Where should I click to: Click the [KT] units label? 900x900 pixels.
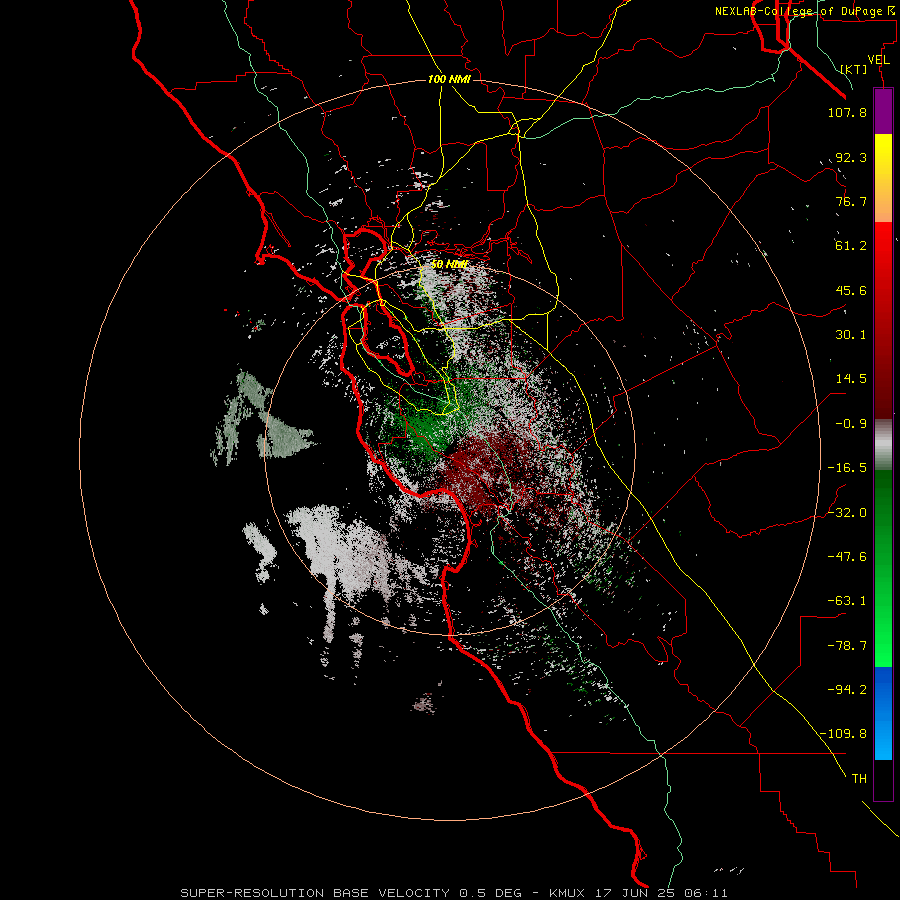(x=854, y=69)
